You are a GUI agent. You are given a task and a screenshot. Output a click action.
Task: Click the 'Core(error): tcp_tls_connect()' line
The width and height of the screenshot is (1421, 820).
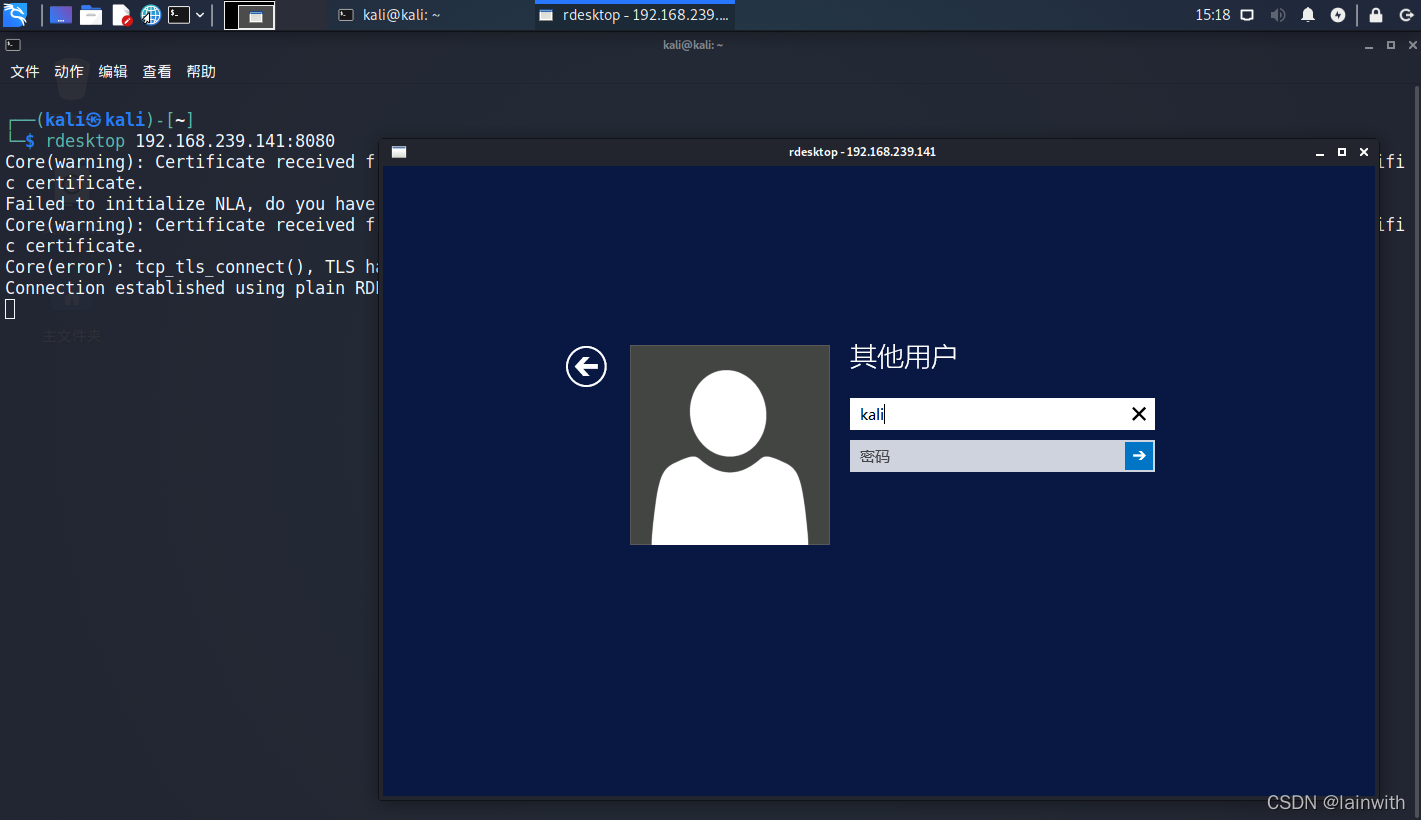tap(190, 267)
